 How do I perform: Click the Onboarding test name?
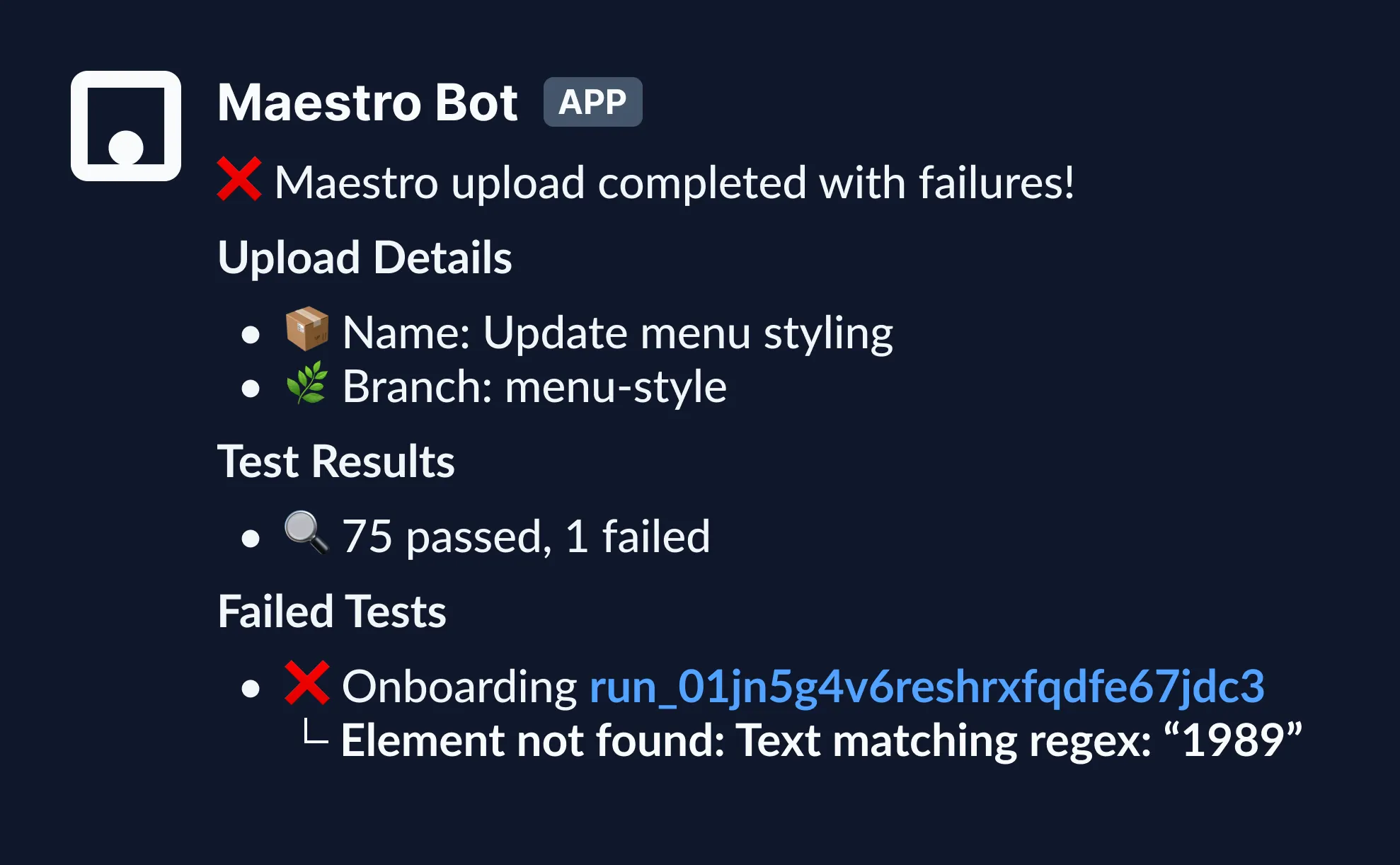(x=459, y=687)
